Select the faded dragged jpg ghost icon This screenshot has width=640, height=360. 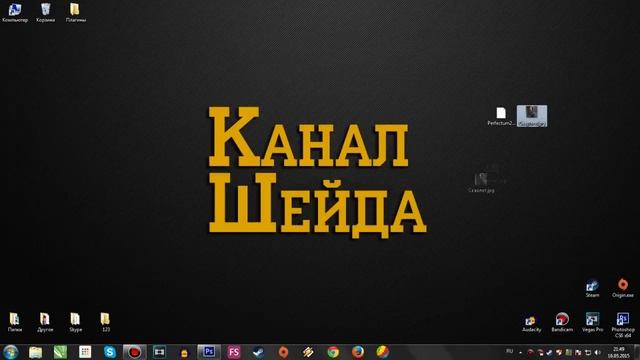(482, 182)
